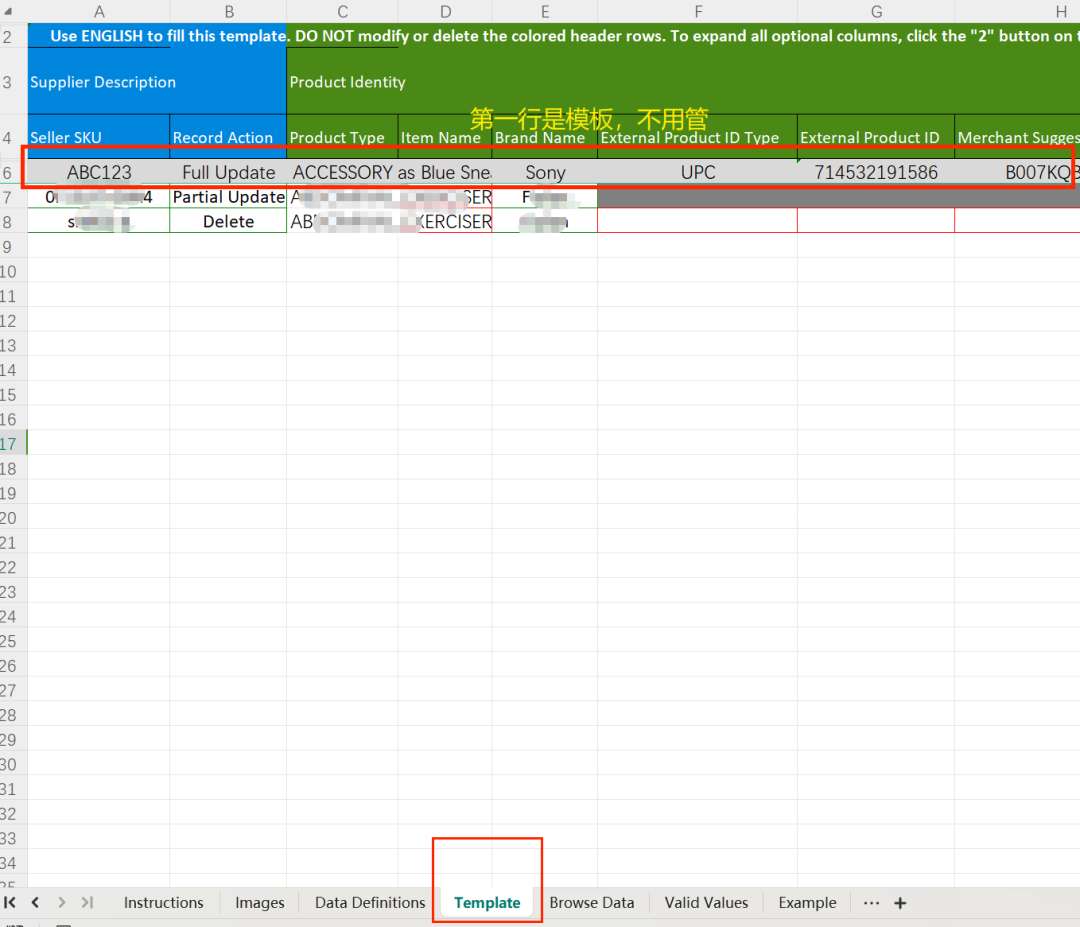Image resolution: width=1080 pixels, height=927 pixels.
Task: Click the Product Identity header cell
Action: coord(683,81)
